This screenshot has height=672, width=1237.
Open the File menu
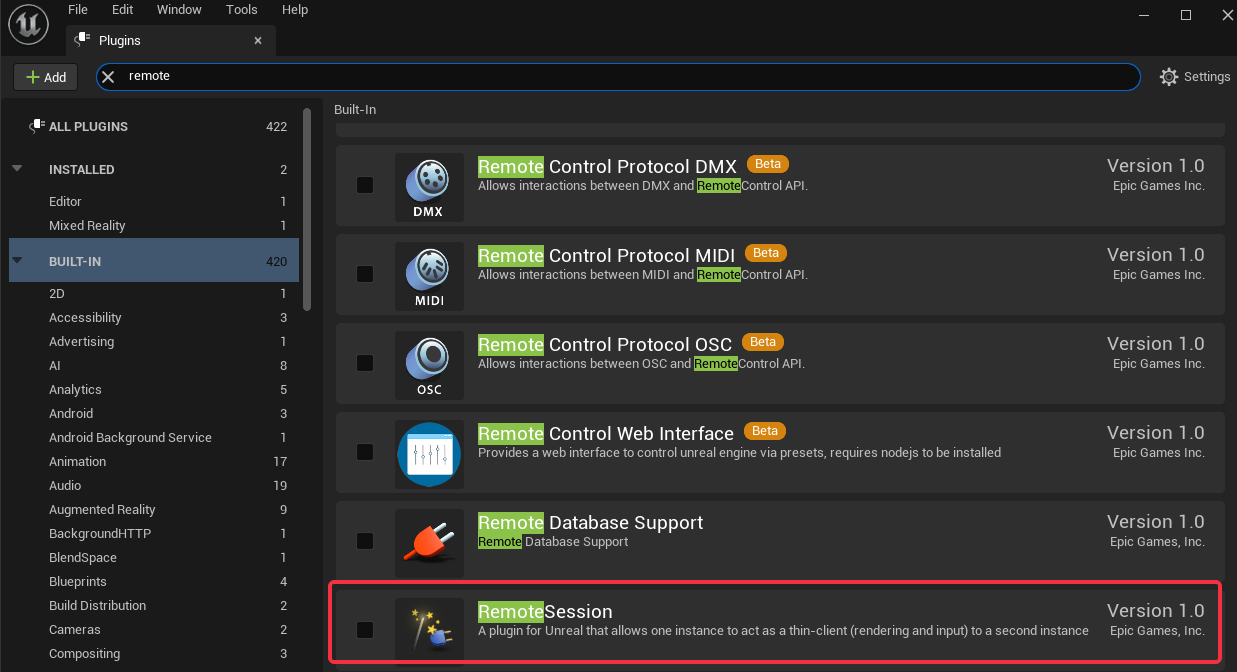pos(77,10)
